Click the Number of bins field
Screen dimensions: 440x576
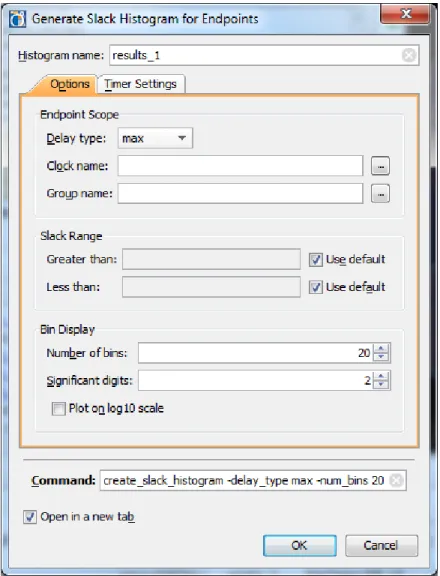(x=256, y=353)
